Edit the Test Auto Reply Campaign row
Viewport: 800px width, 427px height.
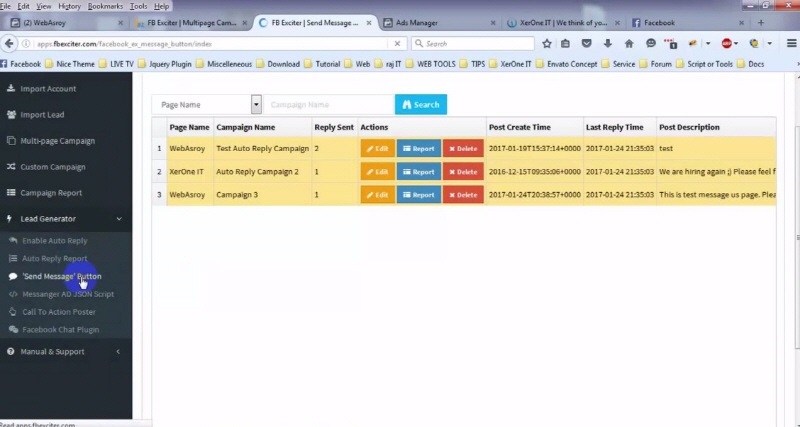(378, 148)
